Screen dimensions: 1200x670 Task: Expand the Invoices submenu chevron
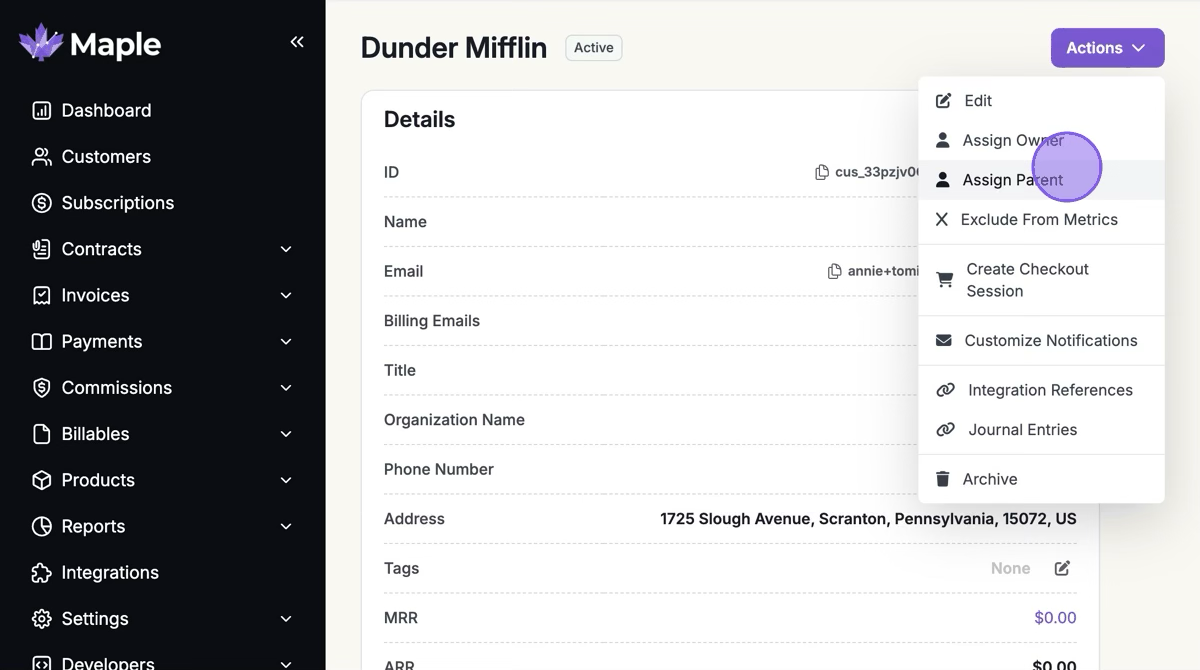[x=286, y=295]
